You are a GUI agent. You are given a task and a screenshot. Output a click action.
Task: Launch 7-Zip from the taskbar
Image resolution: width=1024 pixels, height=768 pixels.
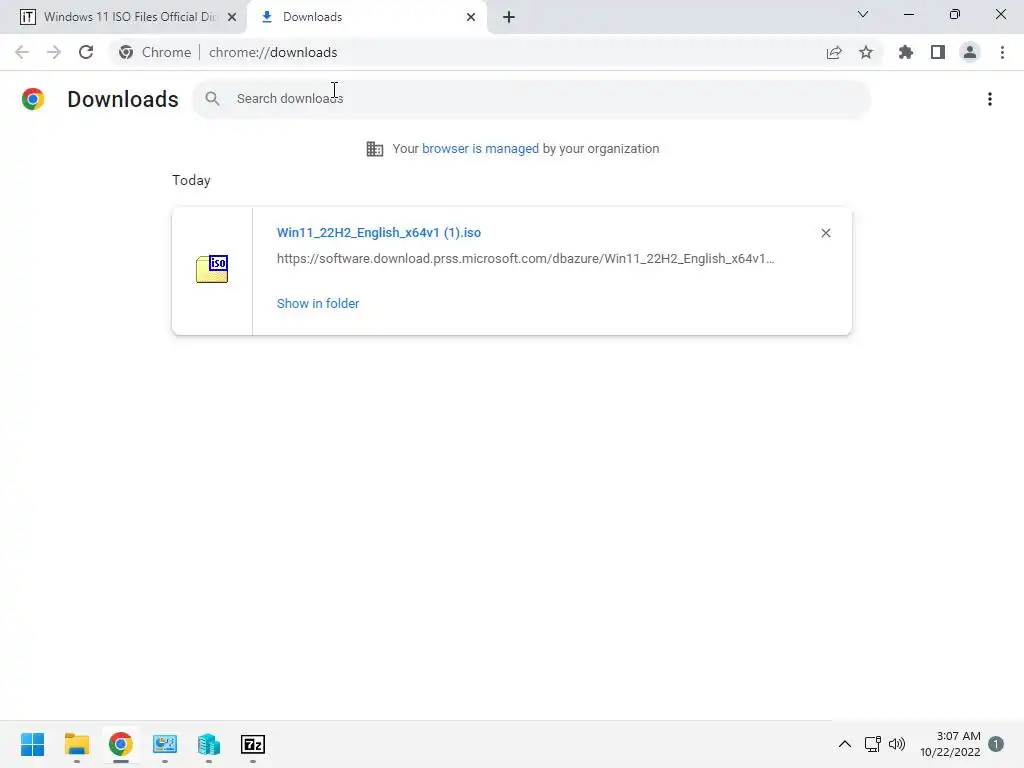[253, 744]
